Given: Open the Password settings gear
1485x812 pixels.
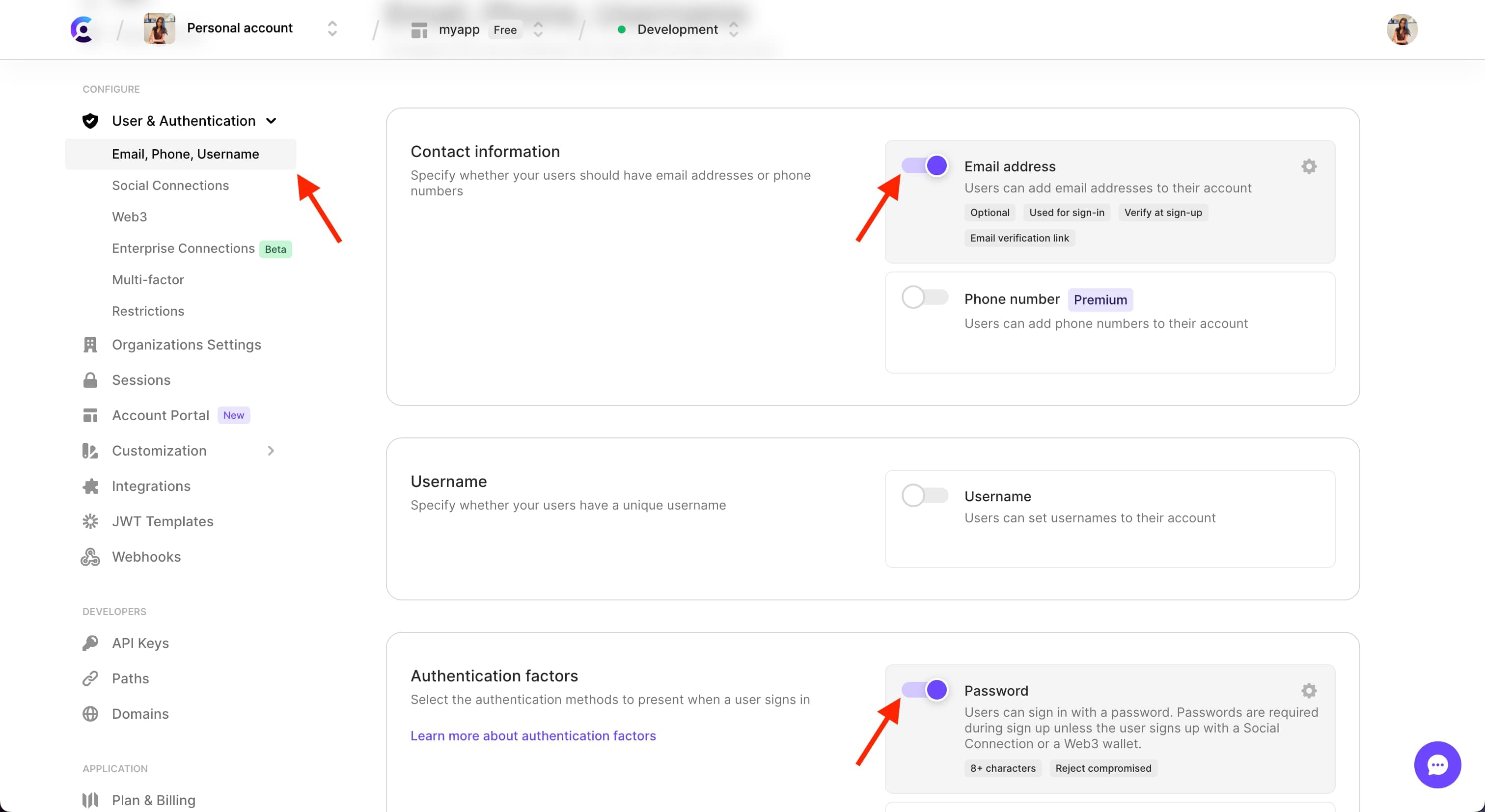Looking at the screenshot, I should (1309, 690).
